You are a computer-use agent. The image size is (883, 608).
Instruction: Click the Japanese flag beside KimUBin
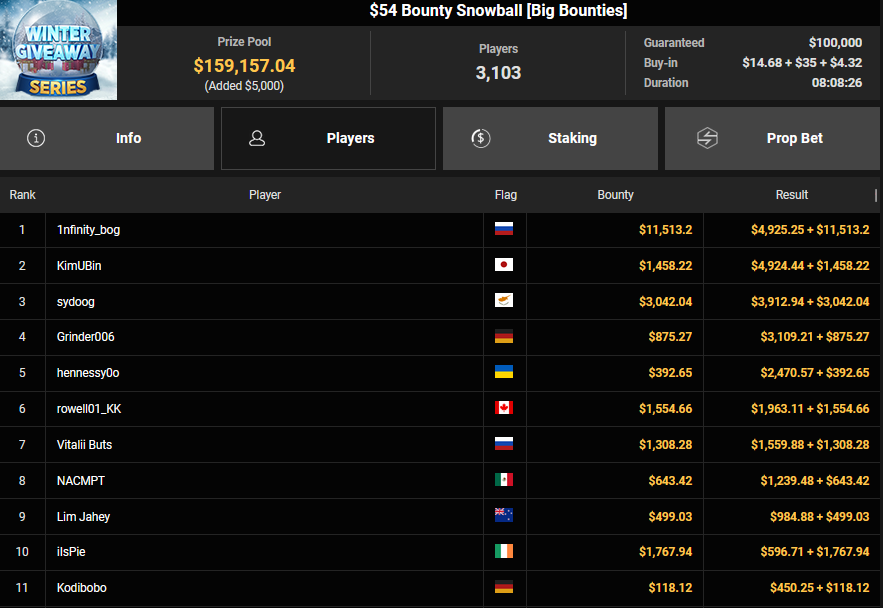504,265
